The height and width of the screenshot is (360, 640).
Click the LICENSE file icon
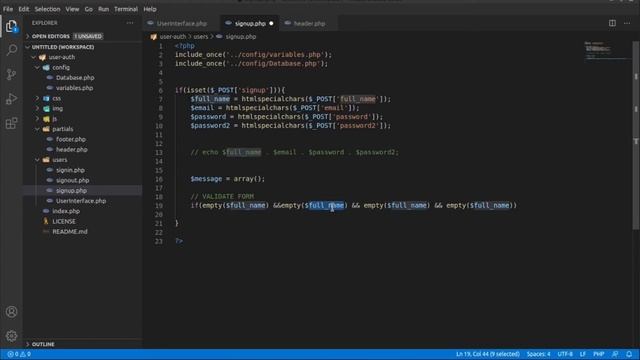point(46,221)
